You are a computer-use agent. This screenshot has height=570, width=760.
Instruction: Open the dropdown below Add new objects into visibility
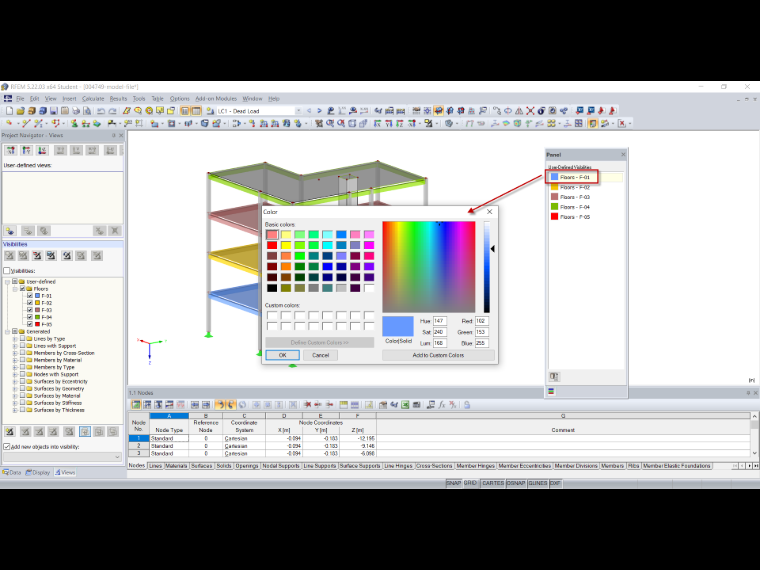[x=117, y=457]
